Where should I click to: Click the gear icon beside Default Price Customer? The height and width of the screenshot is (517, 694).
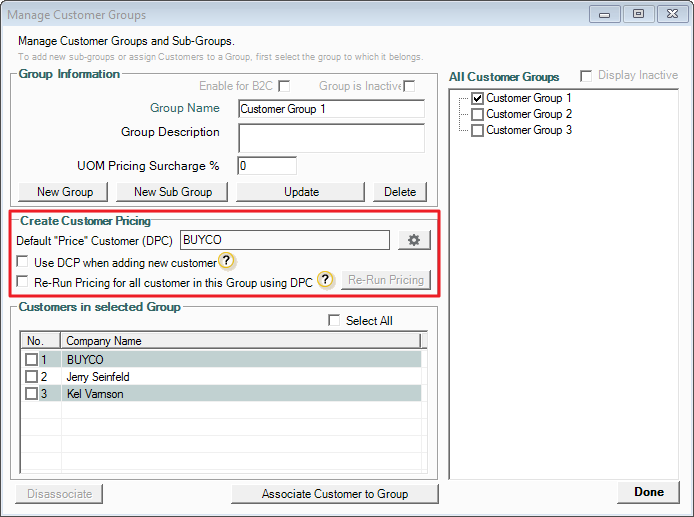click(413, 240)
